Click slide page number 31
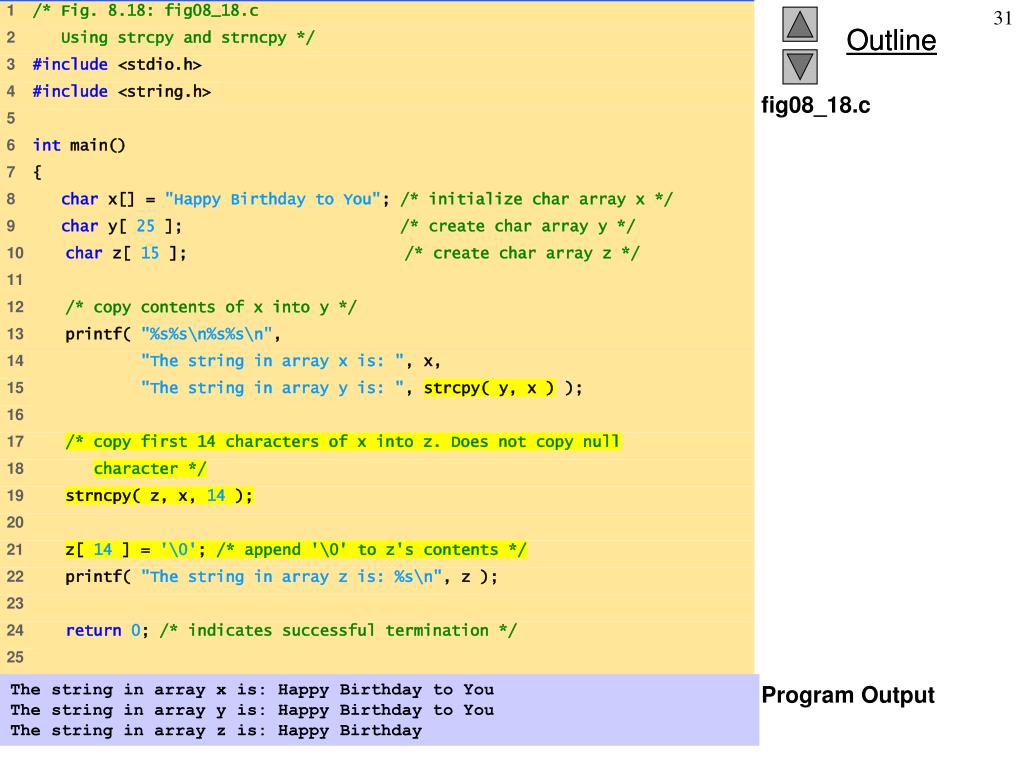 click(x=1002, y=18)
